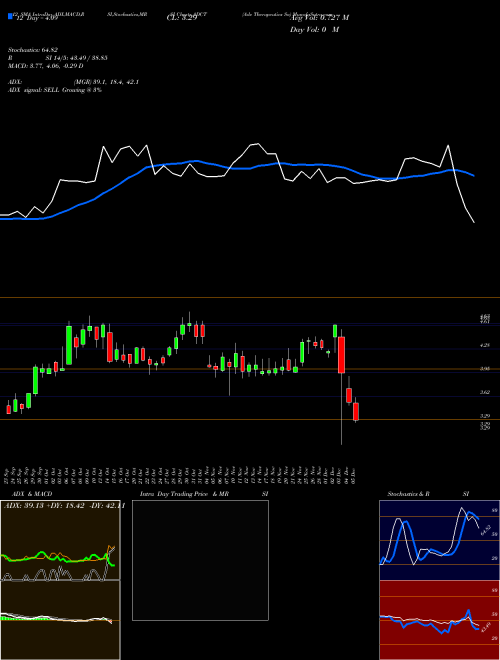Select the 'ADX: 39.13 +DY: 18.42 -DY: 42.11' header
Image resolution: width=500 pixels, height=660 pixels.
(64, 506)
